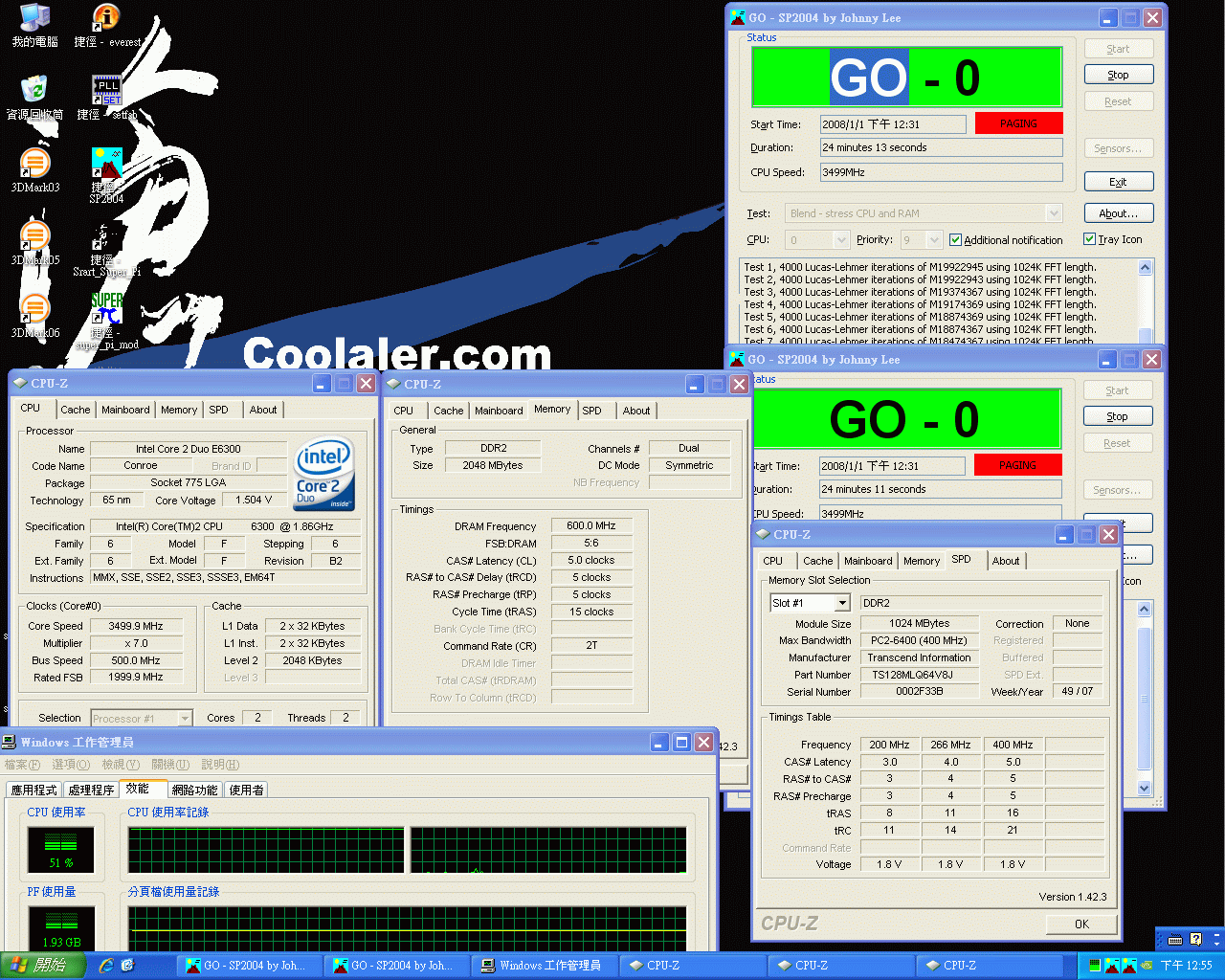Click OK in the CPU-Z SPD window
The height and width of the screenshot is (980, 1225).
tap(1081, 924)
